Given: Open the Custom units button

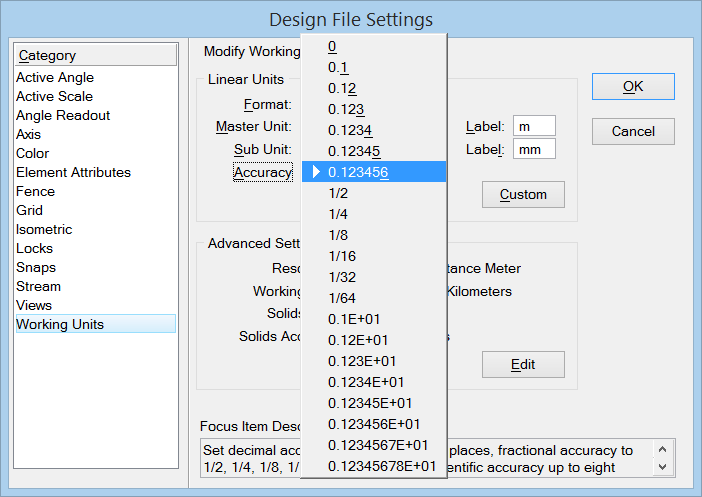Looking at the screenshot, I should [x=523, y=194].
